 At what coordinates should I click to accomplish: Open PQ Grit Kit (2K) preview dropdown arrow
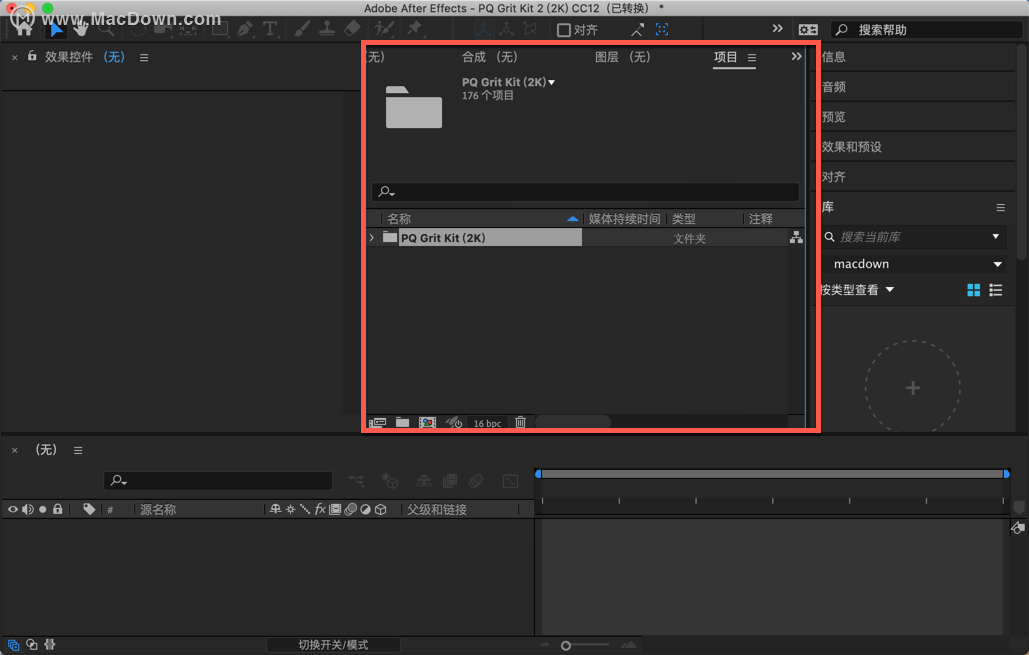pos(551,82)
